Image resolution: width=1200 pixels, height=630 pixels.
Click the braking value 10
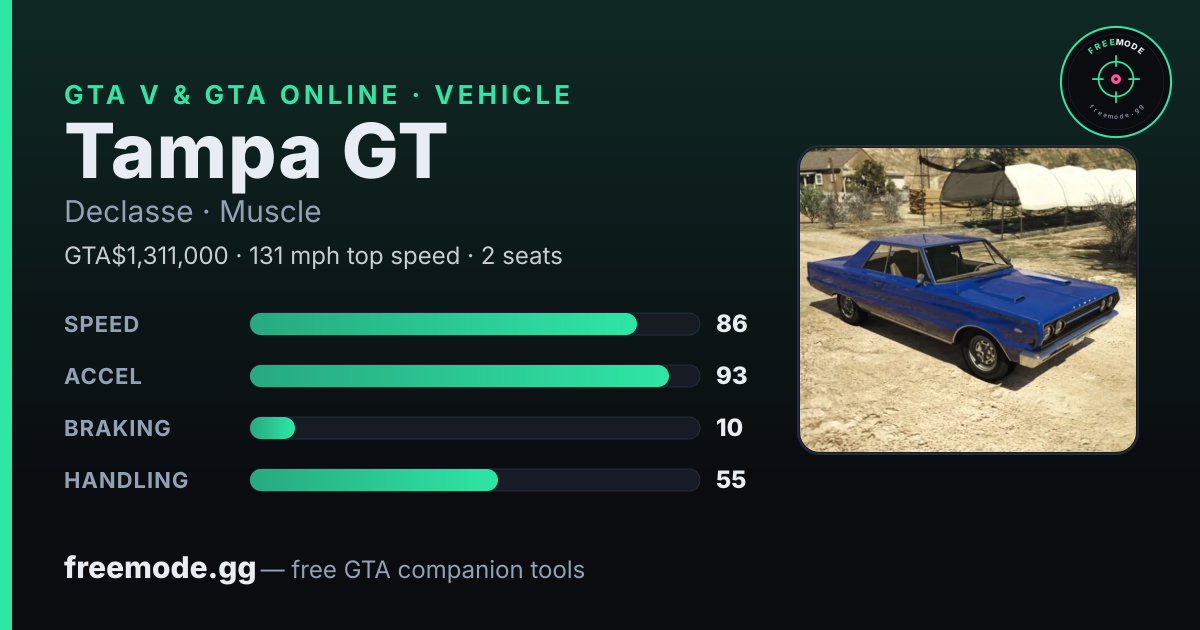pos(729,428)
